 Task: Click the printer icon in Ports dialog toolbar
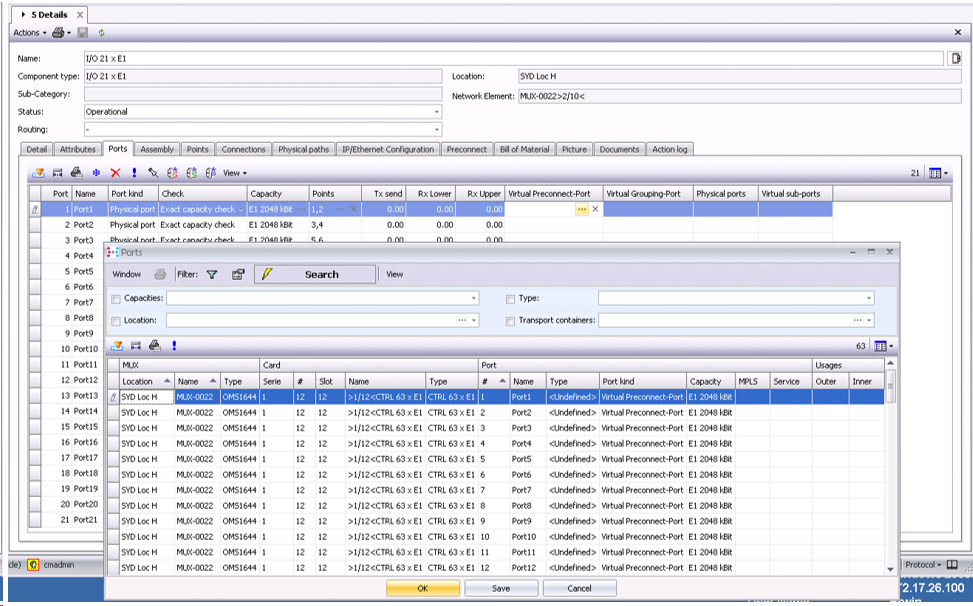pyautogui.click(x=160, y=274)
